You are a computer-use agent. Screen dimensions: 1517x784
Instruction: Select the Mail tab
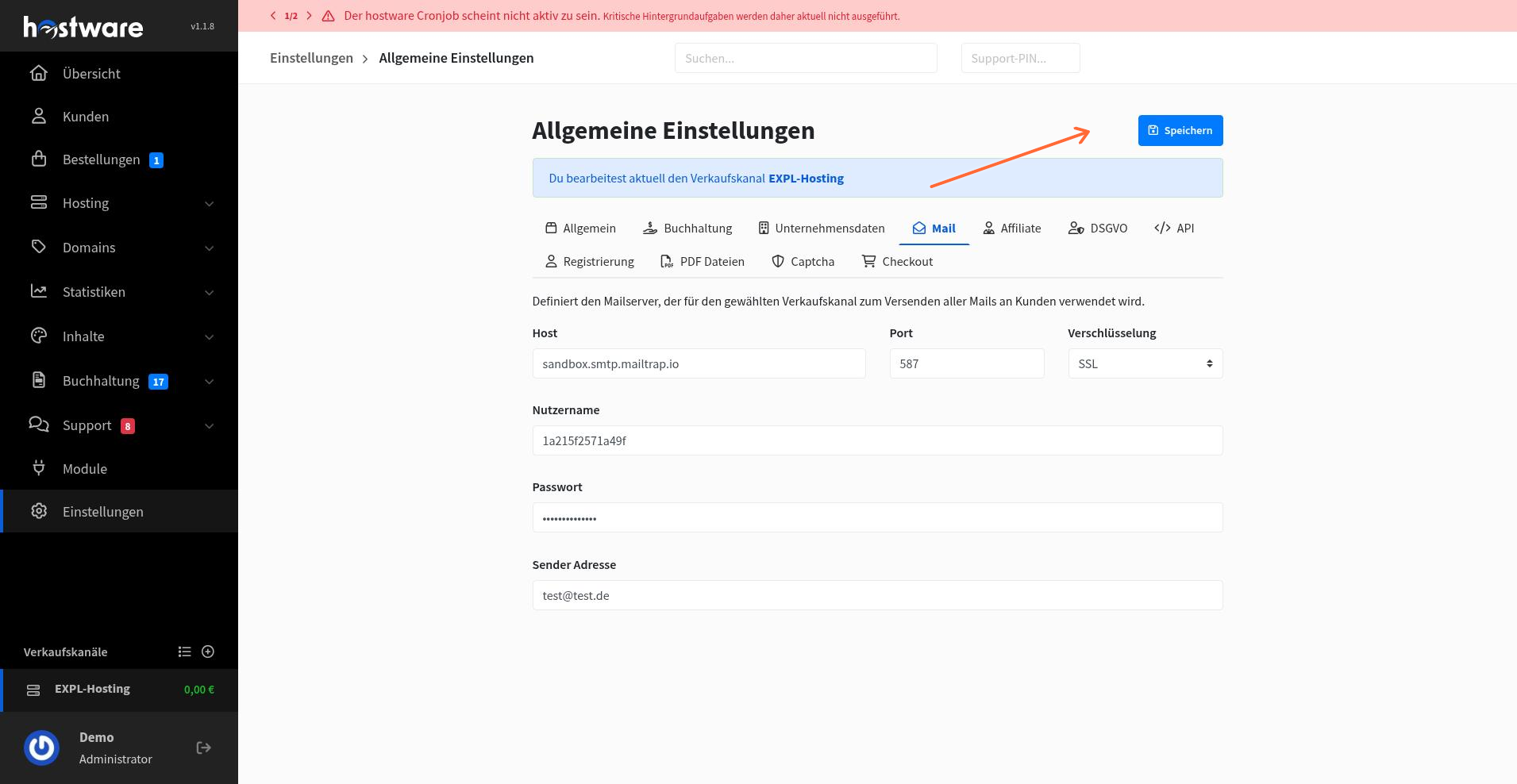click(934, 228)
